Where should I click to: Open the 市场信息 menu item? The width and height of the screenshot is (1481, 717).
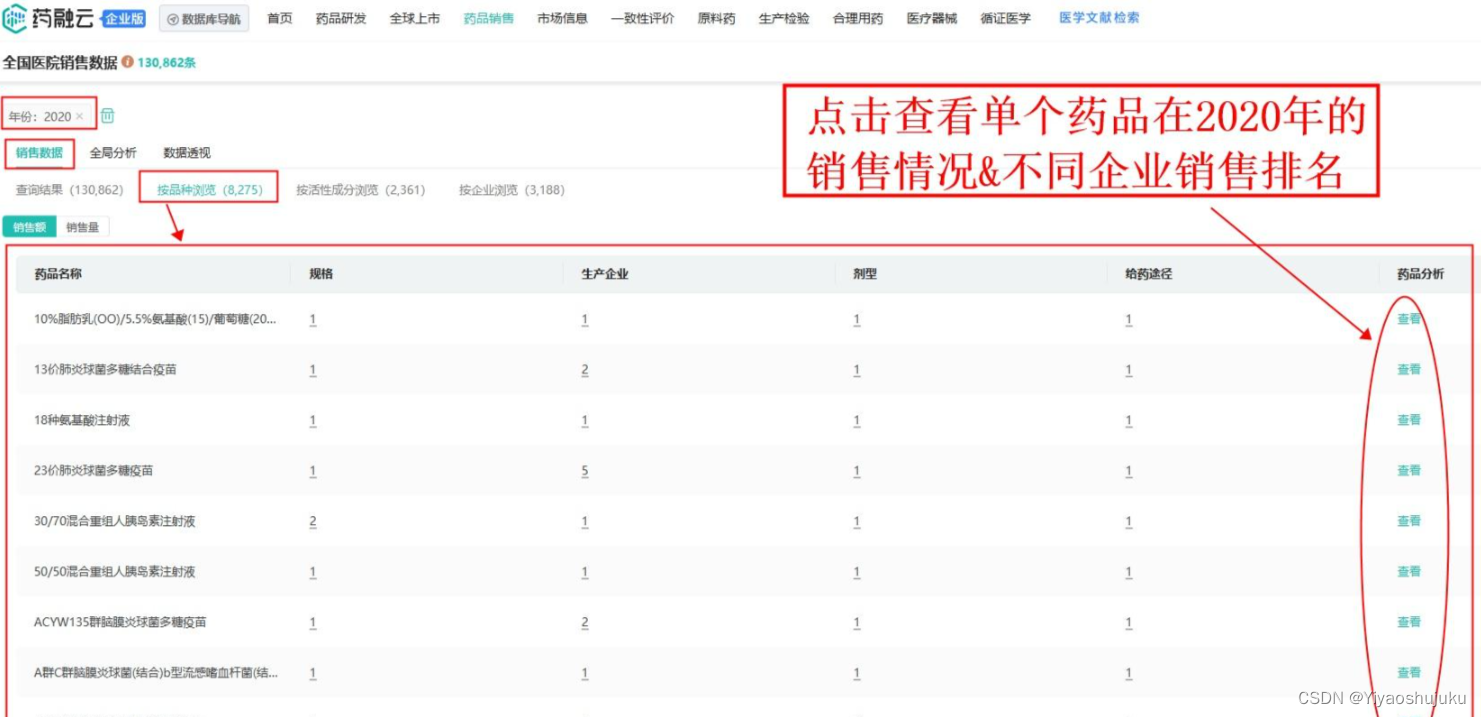(563, 19)
